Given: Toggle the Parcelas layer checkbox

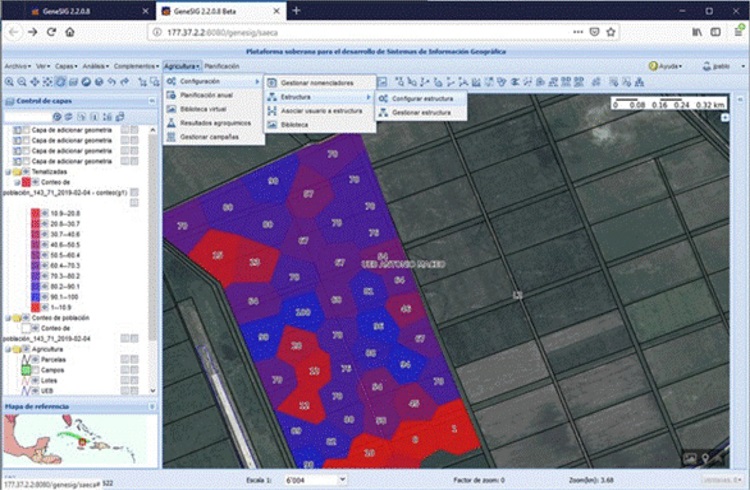Looking at the screenshot, I should point(35,359).
